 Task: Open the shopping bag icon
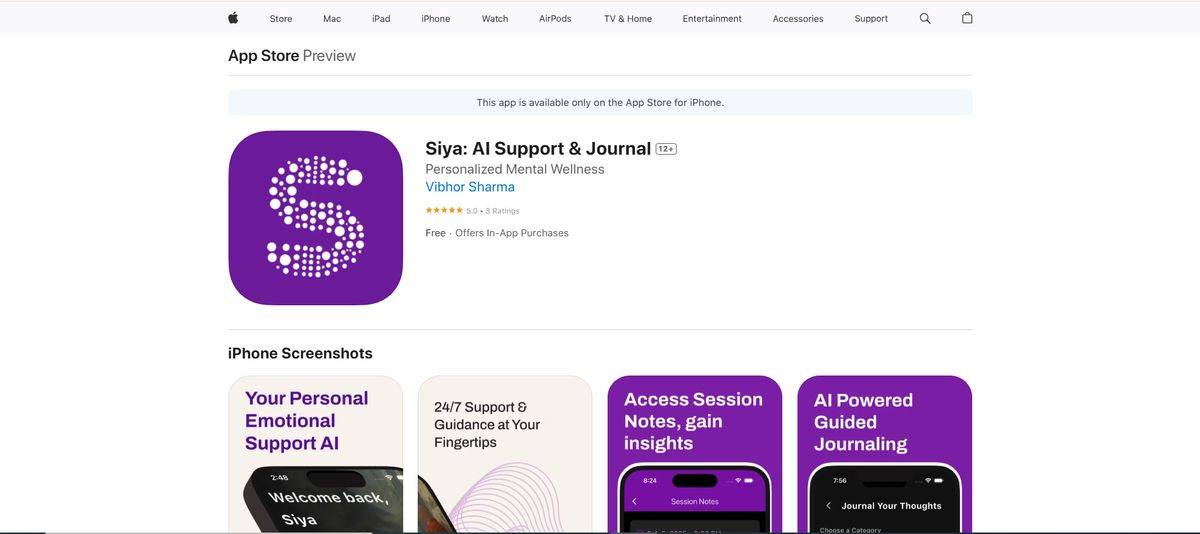(x=967, y=18)
